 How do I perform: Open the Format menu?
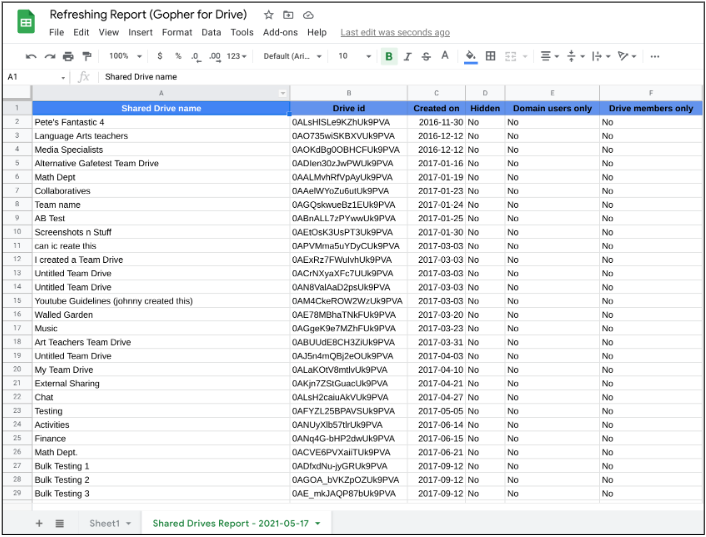tap(177, 32)
